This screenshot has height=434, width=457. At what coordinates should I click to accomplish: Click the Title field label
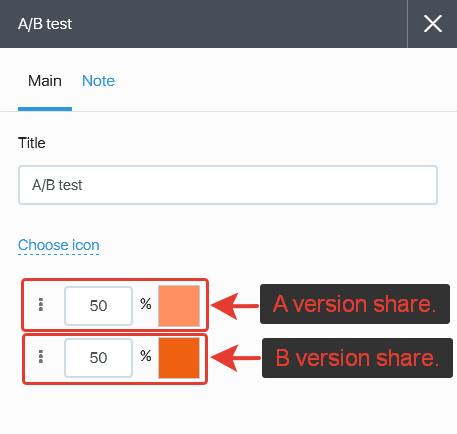[32, 143]
